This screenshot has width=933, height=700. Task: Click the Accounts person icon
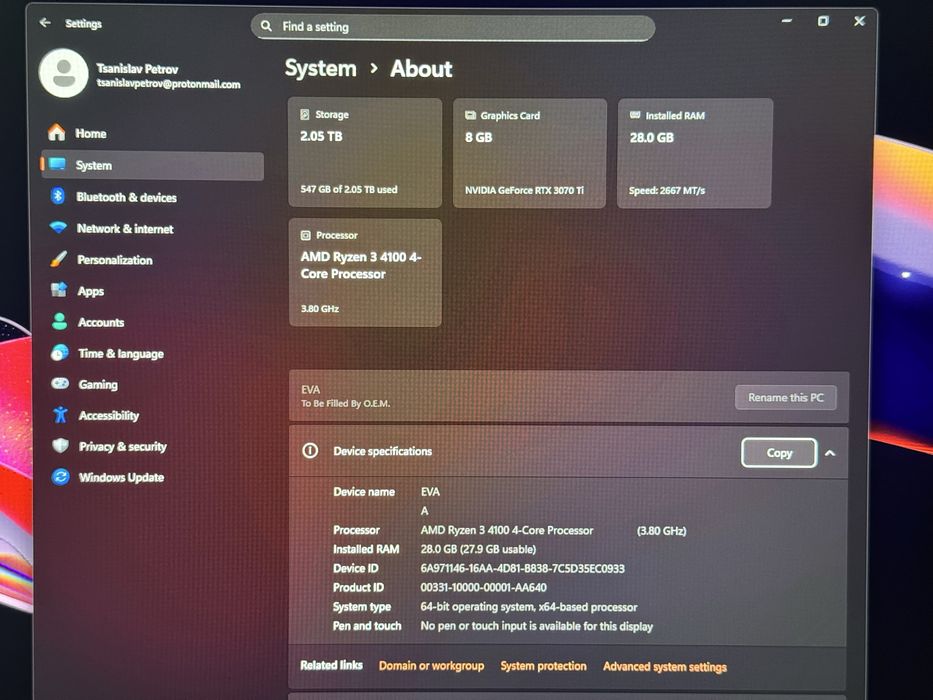(59, 321)
